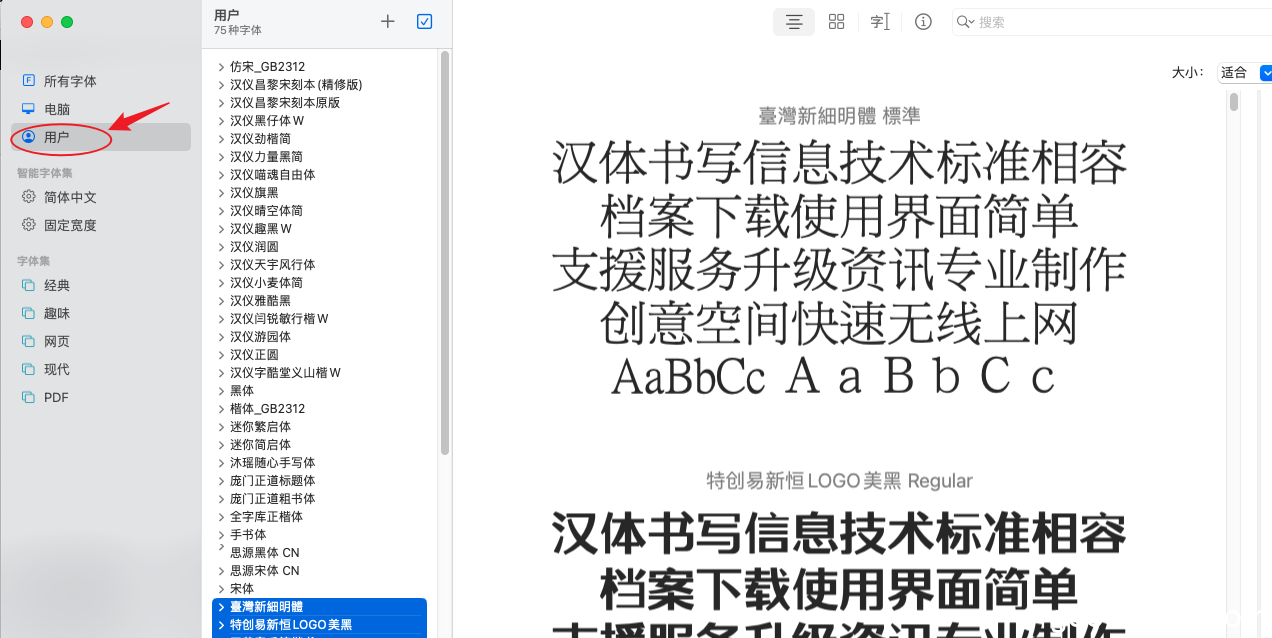Viewport: 1272px width, 638px height.
Task: Click the font list scrollbar
Action: click(x=444, y=250)
